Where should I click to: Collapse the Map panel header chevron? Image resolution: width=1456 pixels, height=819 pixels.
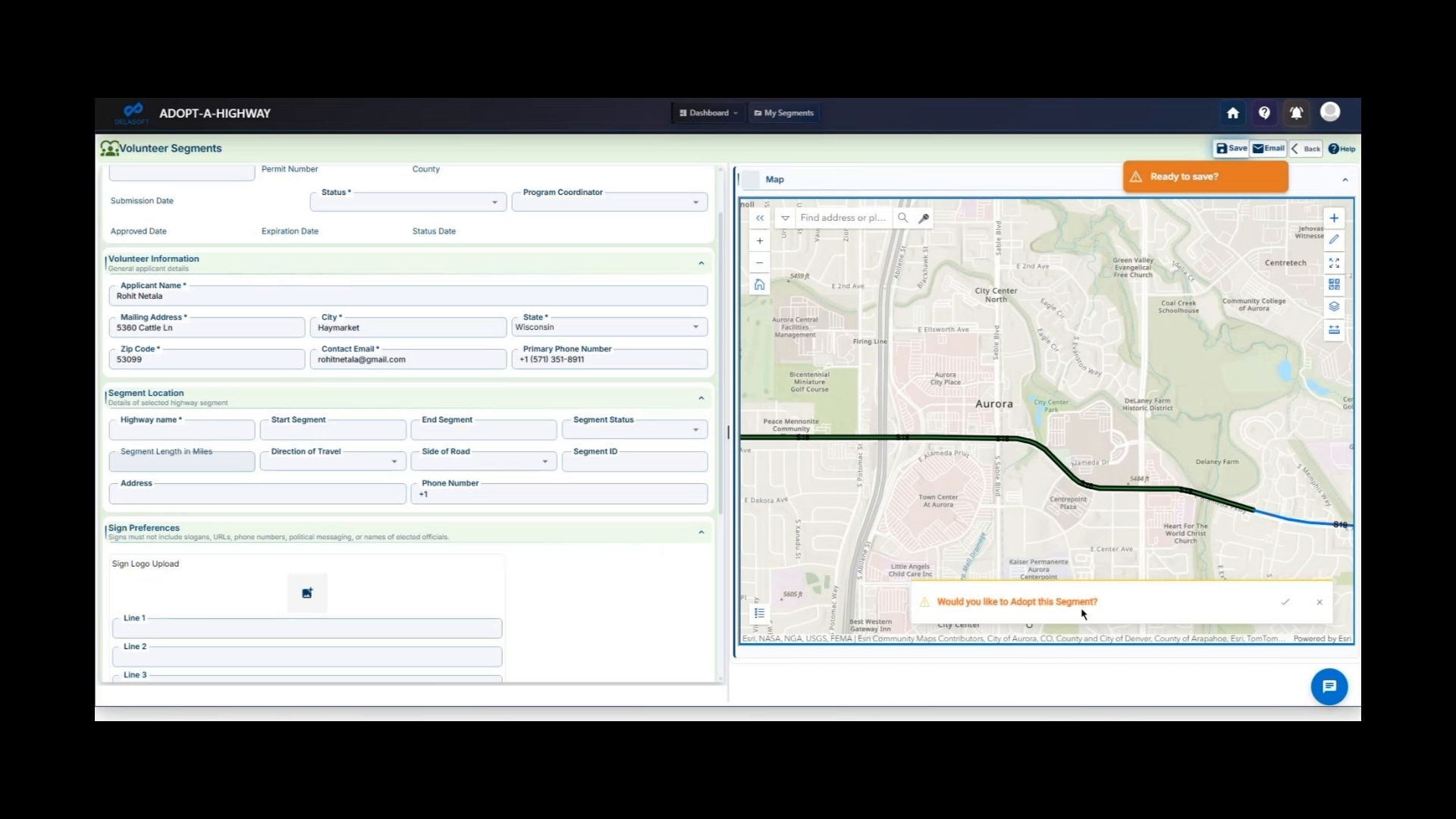pos(1346,179)
